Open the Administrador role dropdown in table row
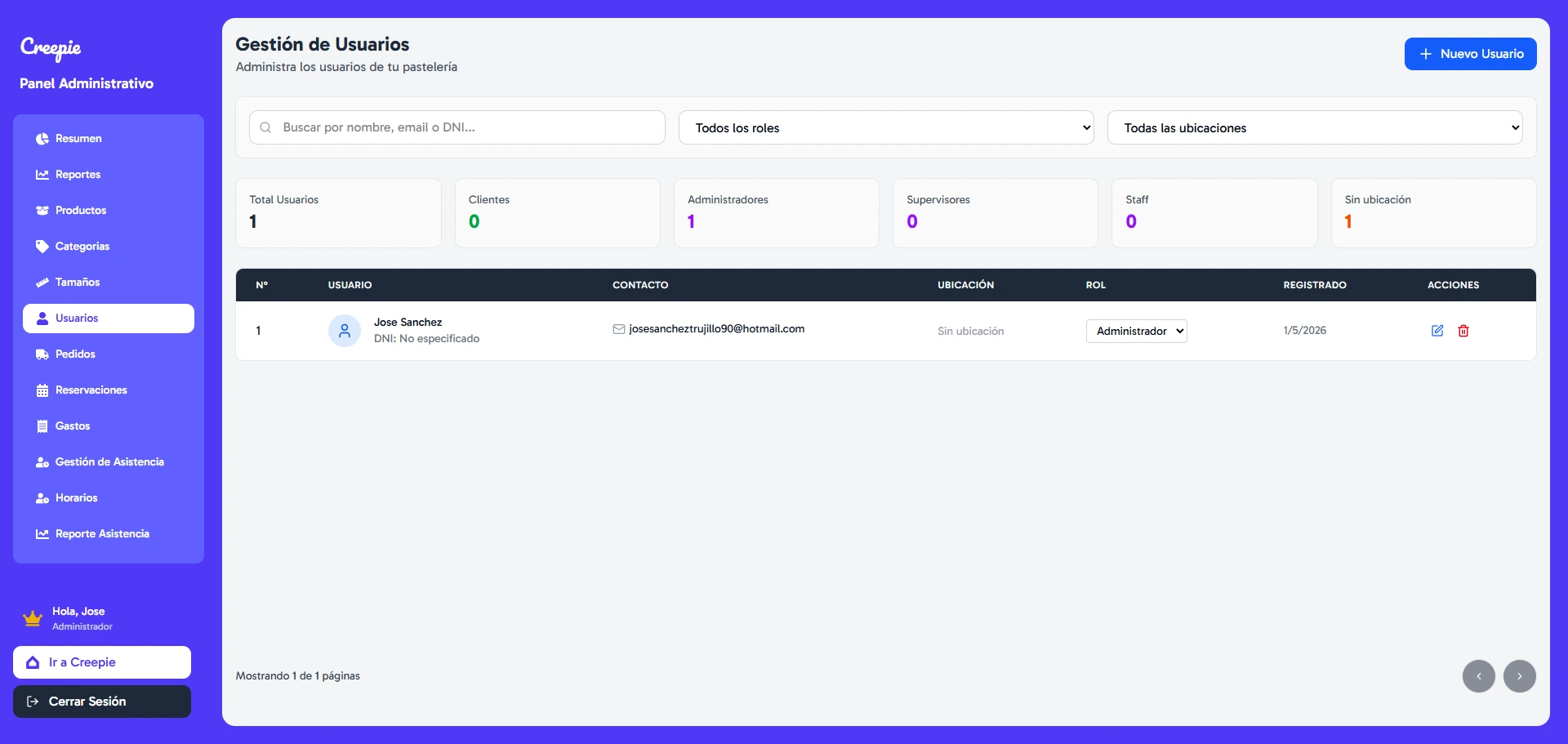This screenshot has height=744, width=1568. coord(1137,331)
